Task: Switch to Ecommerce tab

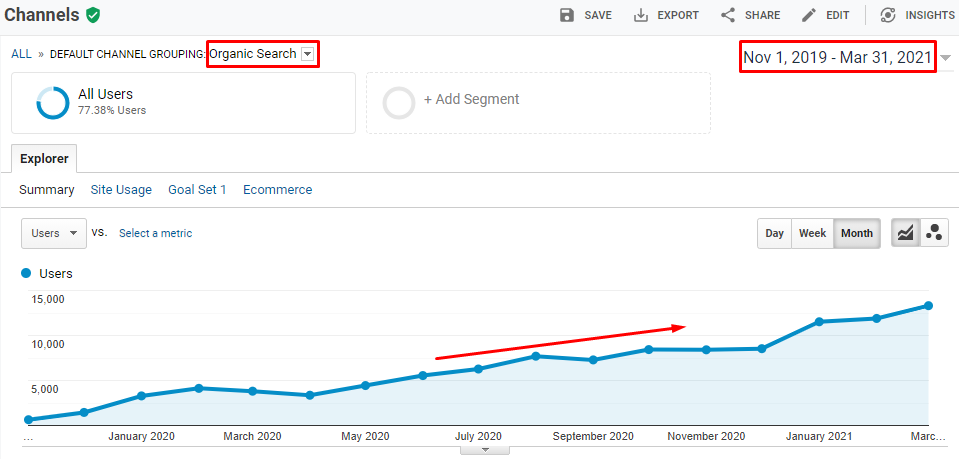Action: point(278,190)
